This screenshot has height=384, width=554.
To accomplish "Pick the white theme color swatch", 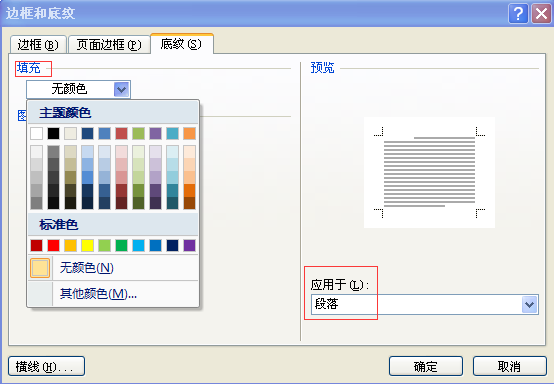I will [x=36, y=134].
